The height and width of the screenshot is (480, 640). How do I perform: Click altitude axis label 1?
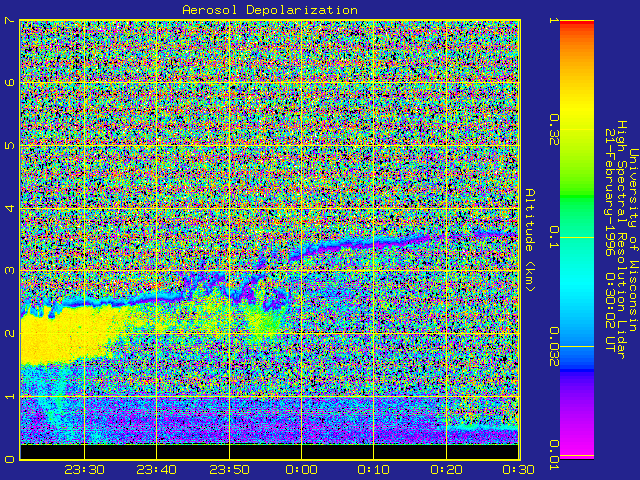click(9, 396)
